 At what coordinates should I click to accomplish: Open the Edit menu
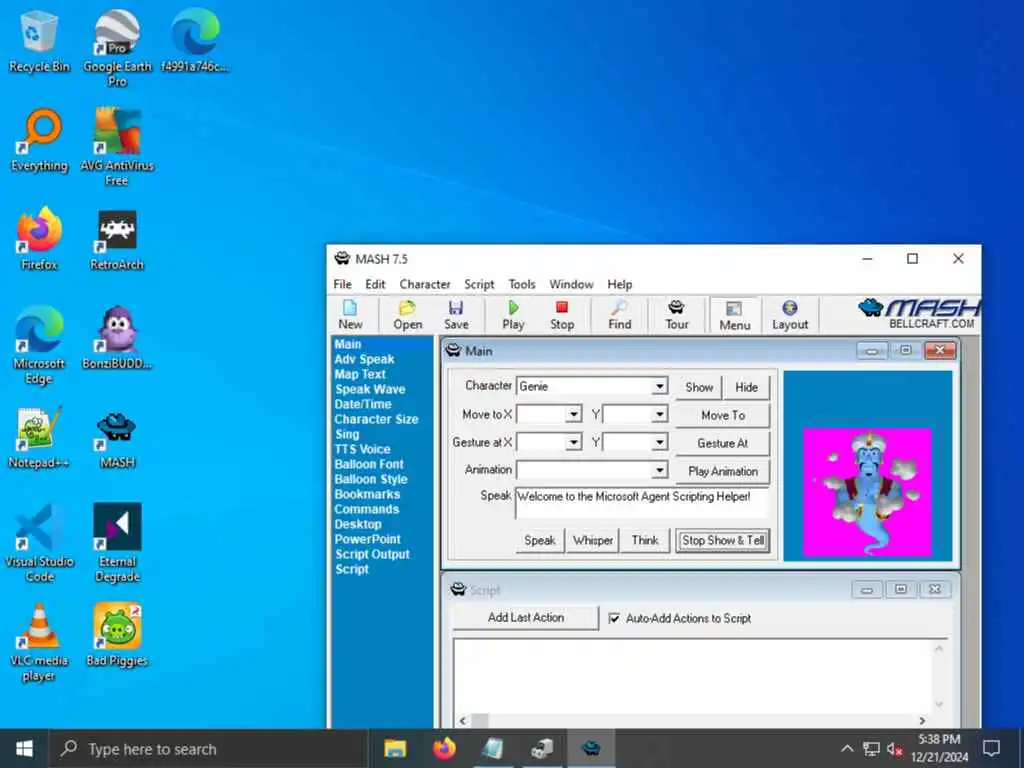(x=375, y=284)
